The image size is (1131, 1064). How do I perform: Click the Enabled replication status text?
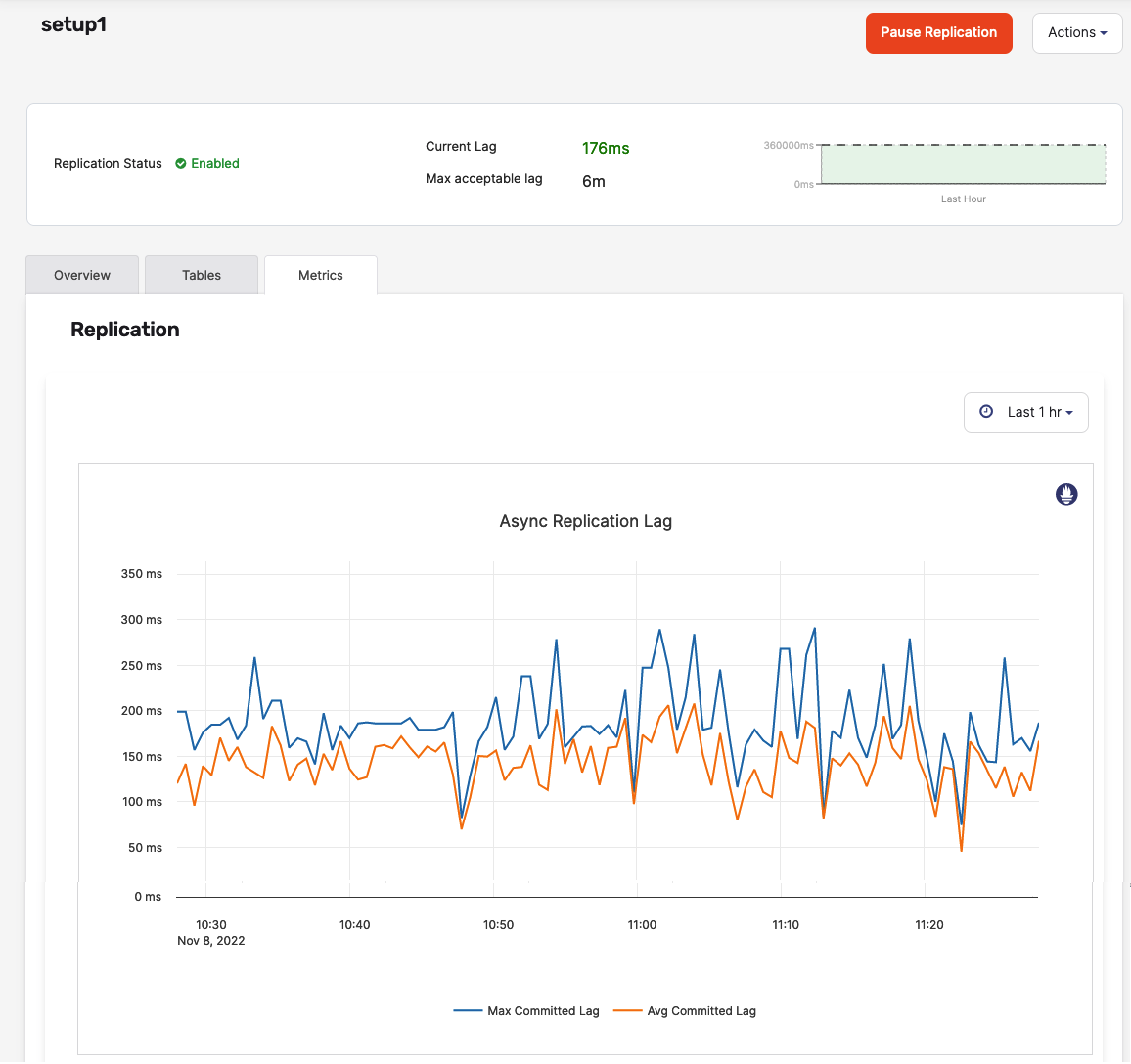pyautogui.click(x=215, y=164)
